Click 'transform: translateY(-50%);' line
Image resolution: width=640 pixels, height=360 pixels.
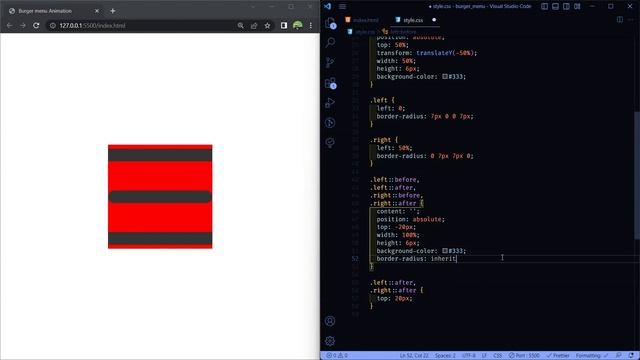click(x=427, y=53)
